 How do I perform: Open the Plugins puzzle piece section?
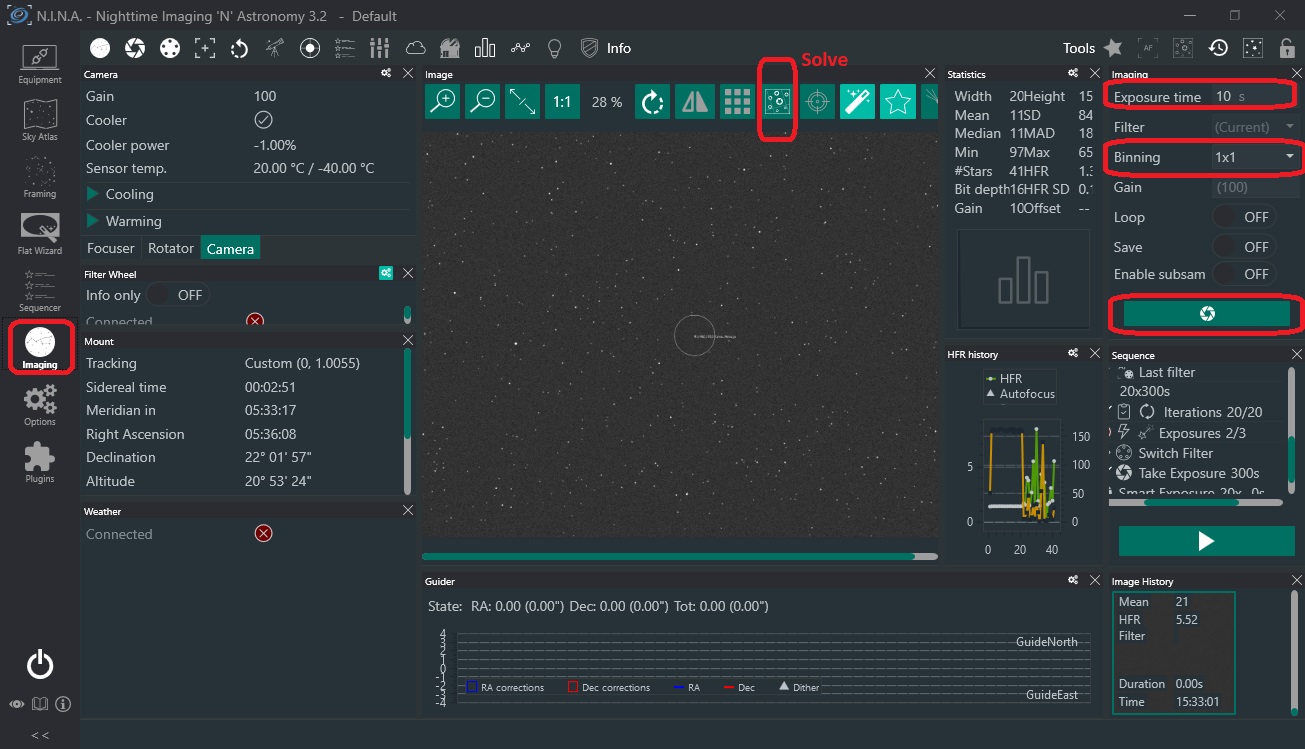(40, 463)
